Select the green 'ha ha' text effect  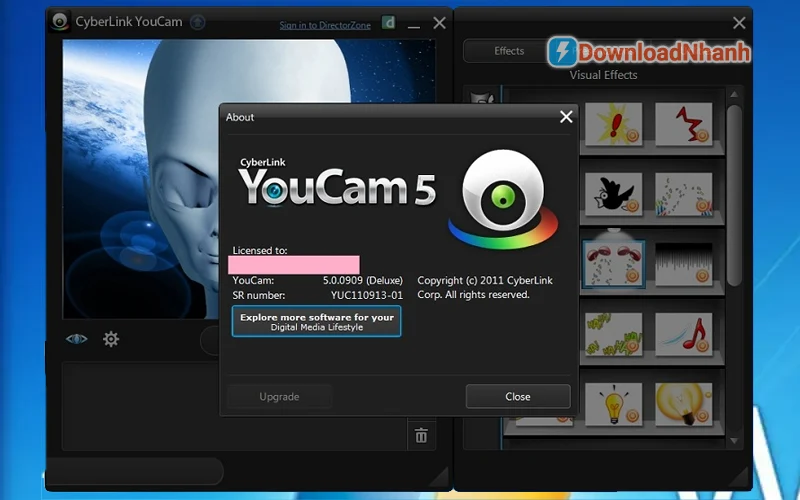click(613, 334)
